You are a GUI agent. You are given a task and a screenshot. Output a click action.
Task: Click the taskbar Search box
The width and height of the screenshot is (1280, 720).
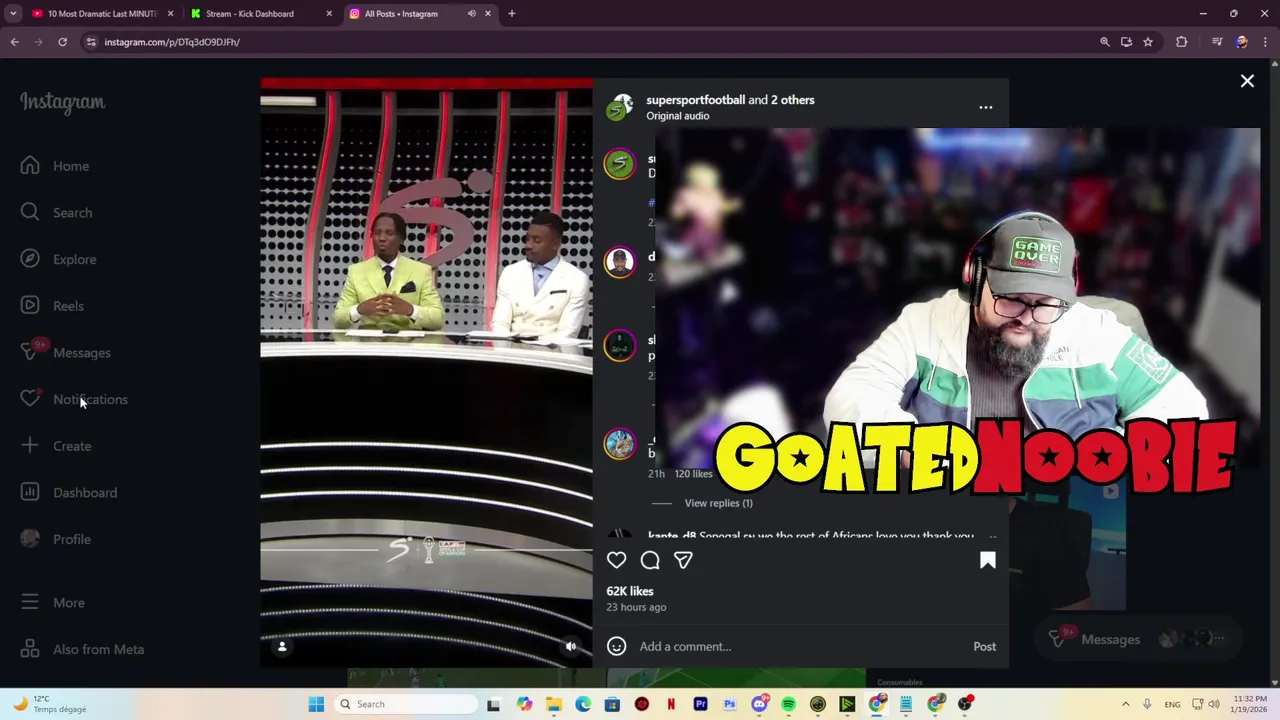[x=406, y=704]
